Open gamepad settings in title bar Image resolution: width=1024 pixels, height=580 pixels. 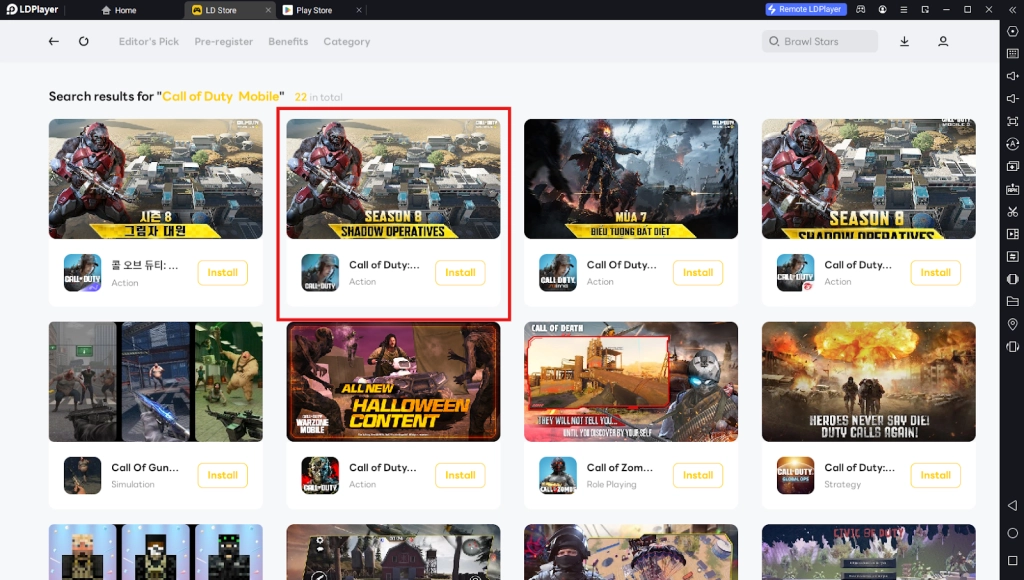click(x=861, y=10)
